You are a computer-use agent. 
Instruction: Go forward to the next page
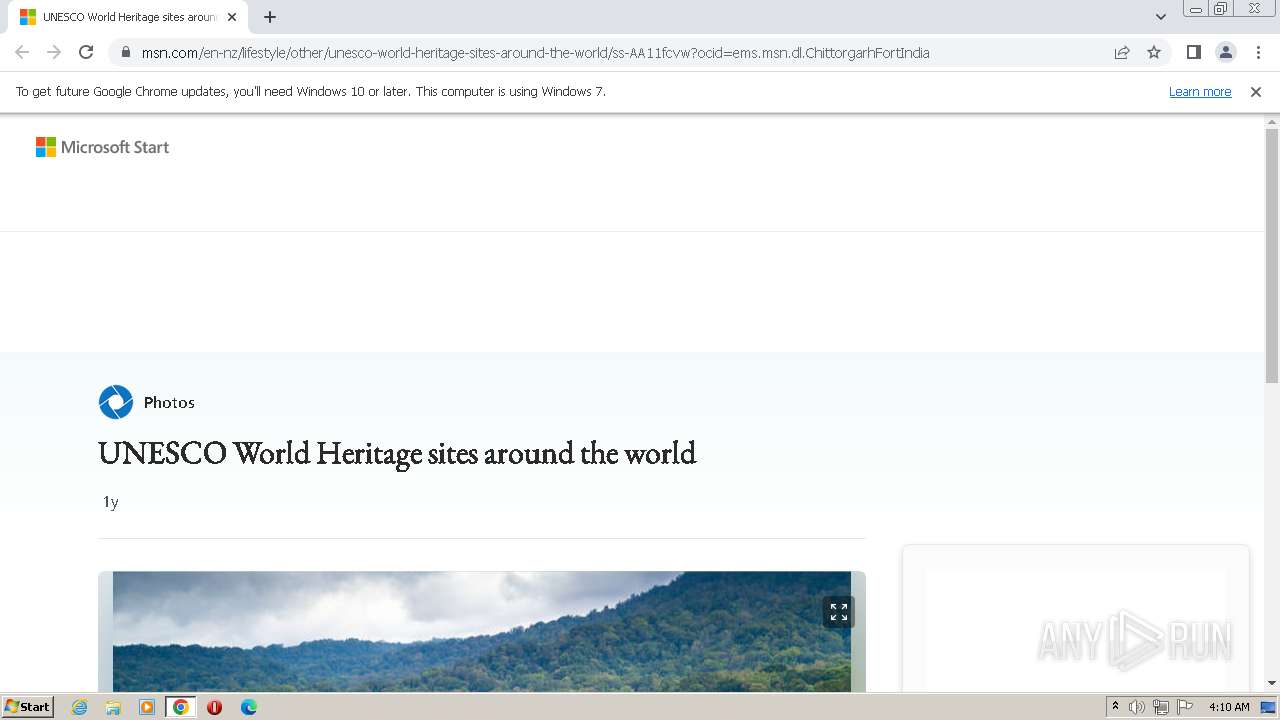click(54, 52)
